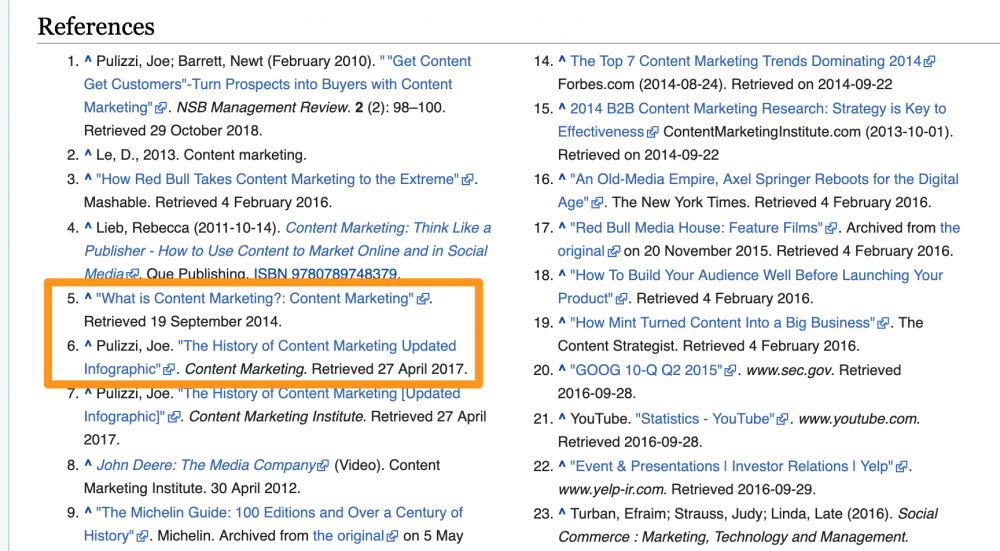The width and height of the screenshot is (1000, 551).
Task: Click "the original" archive link in reference 9
Action: (x=348, y=535)
